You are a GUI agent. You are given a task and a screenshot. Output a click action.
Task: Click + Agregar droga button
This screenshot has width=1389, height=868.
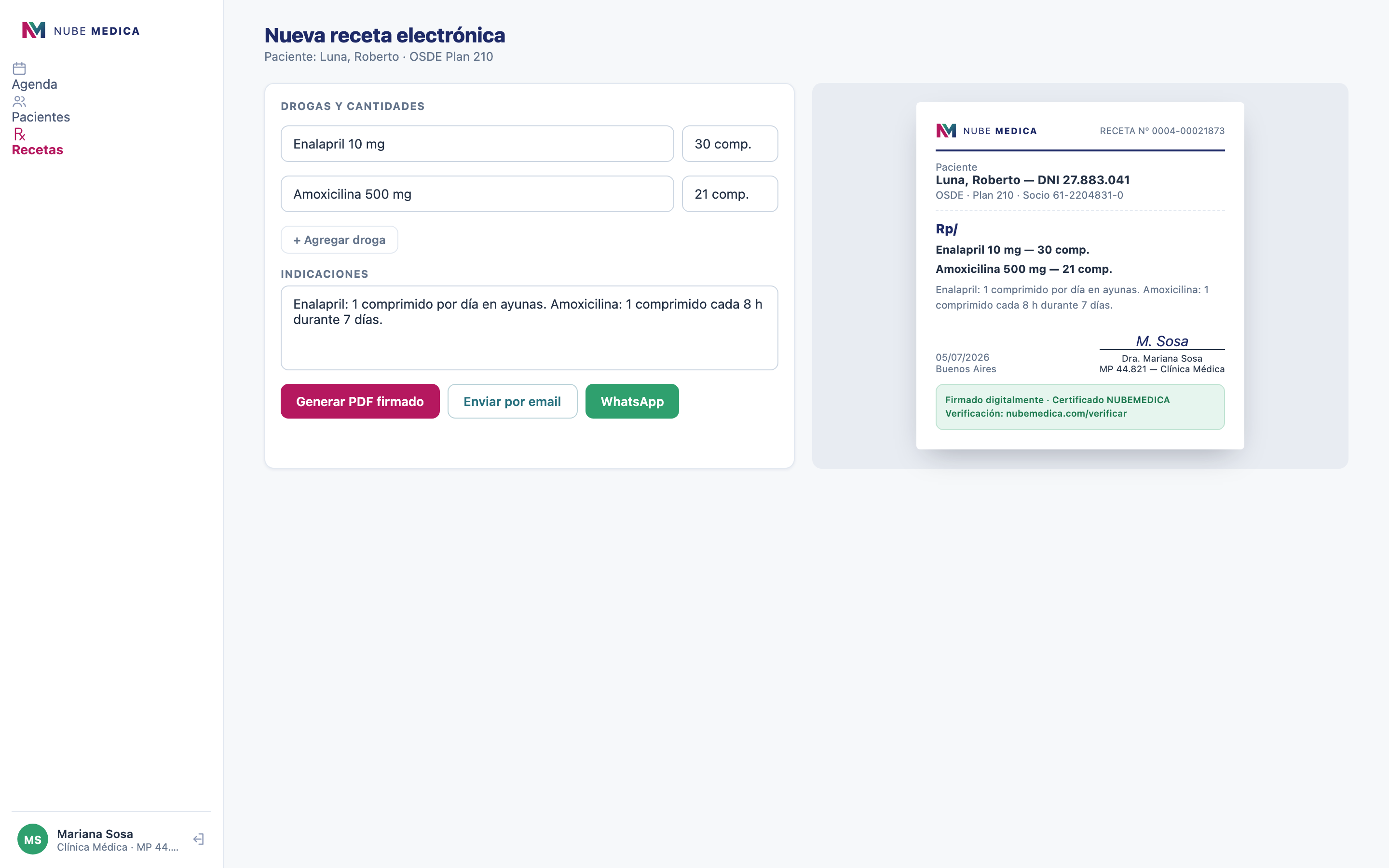coord(339,240)
